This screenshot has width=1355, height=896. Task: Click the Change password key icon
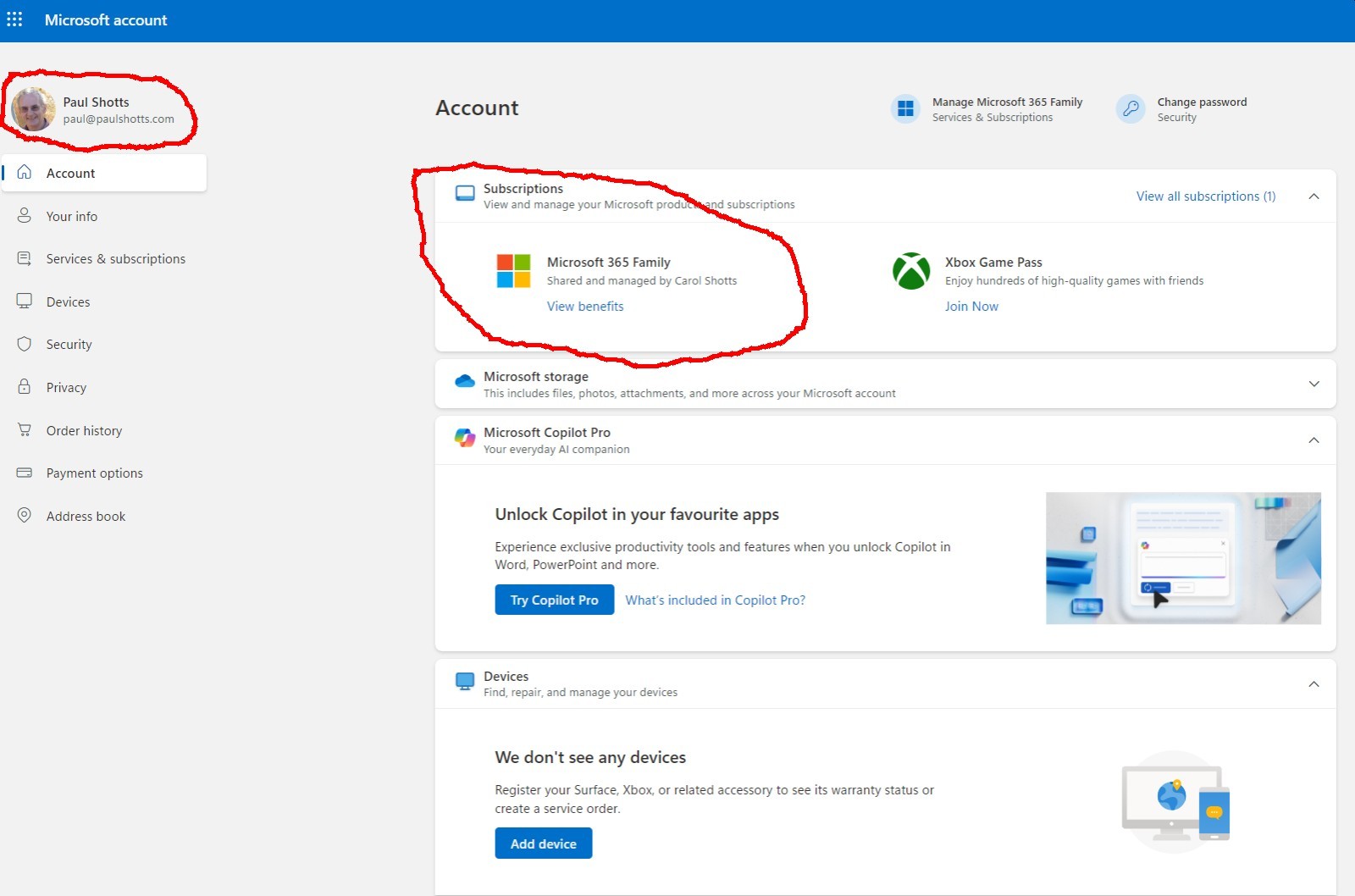coord(1131,108)
